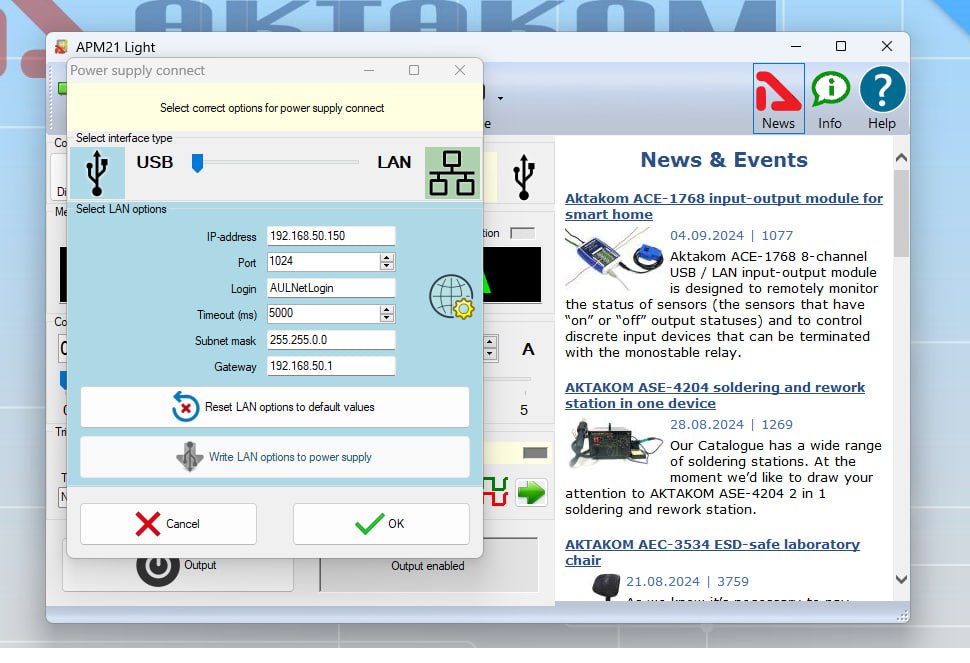Open the toolbar dropdown arrow in main window
The width and height of the screenshot is (970, 663).
(x=500, y=98)
